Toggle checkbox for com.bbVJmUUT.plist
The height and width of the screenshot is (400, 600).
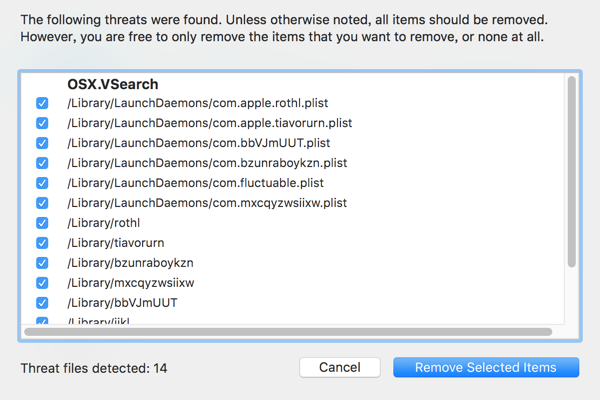42,143
